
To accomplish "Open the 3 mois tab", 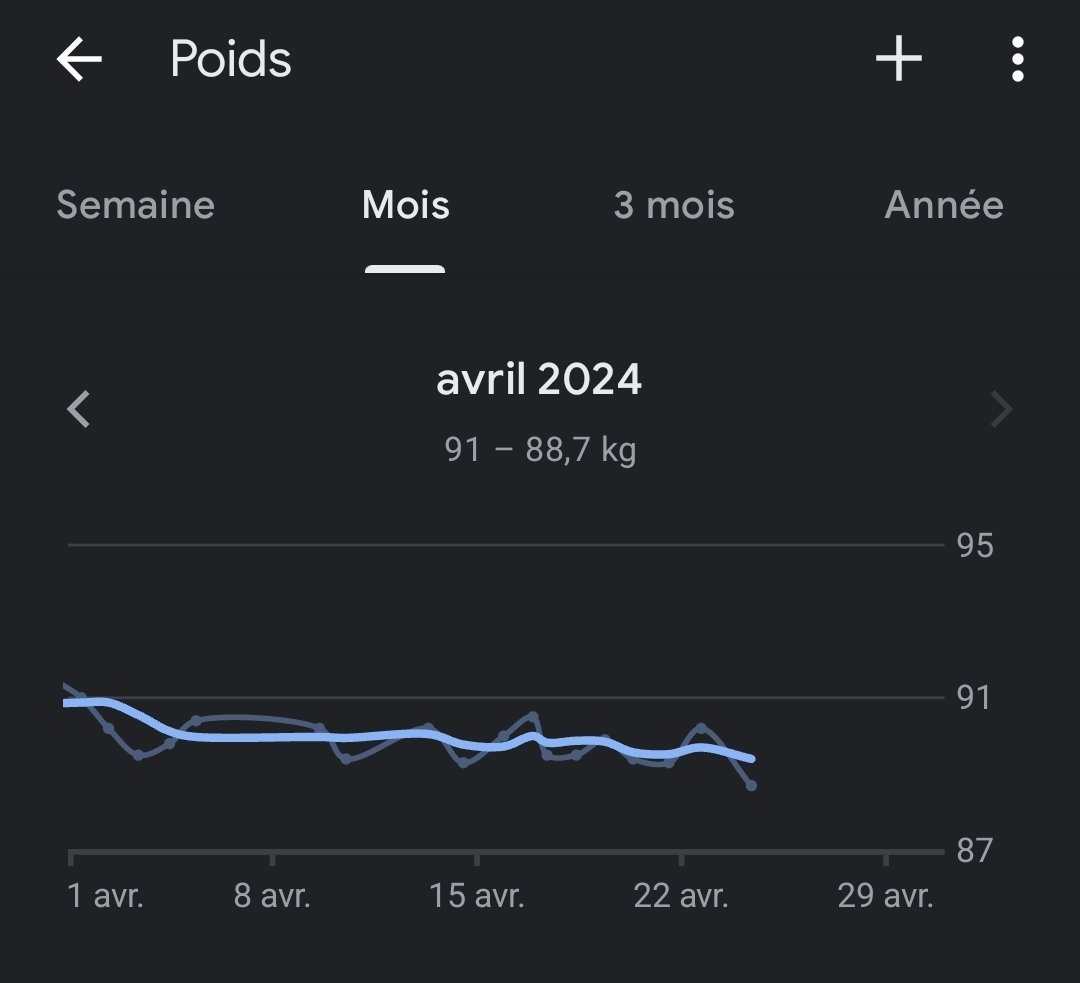I will pyautogui.click(x=674, y=205).
